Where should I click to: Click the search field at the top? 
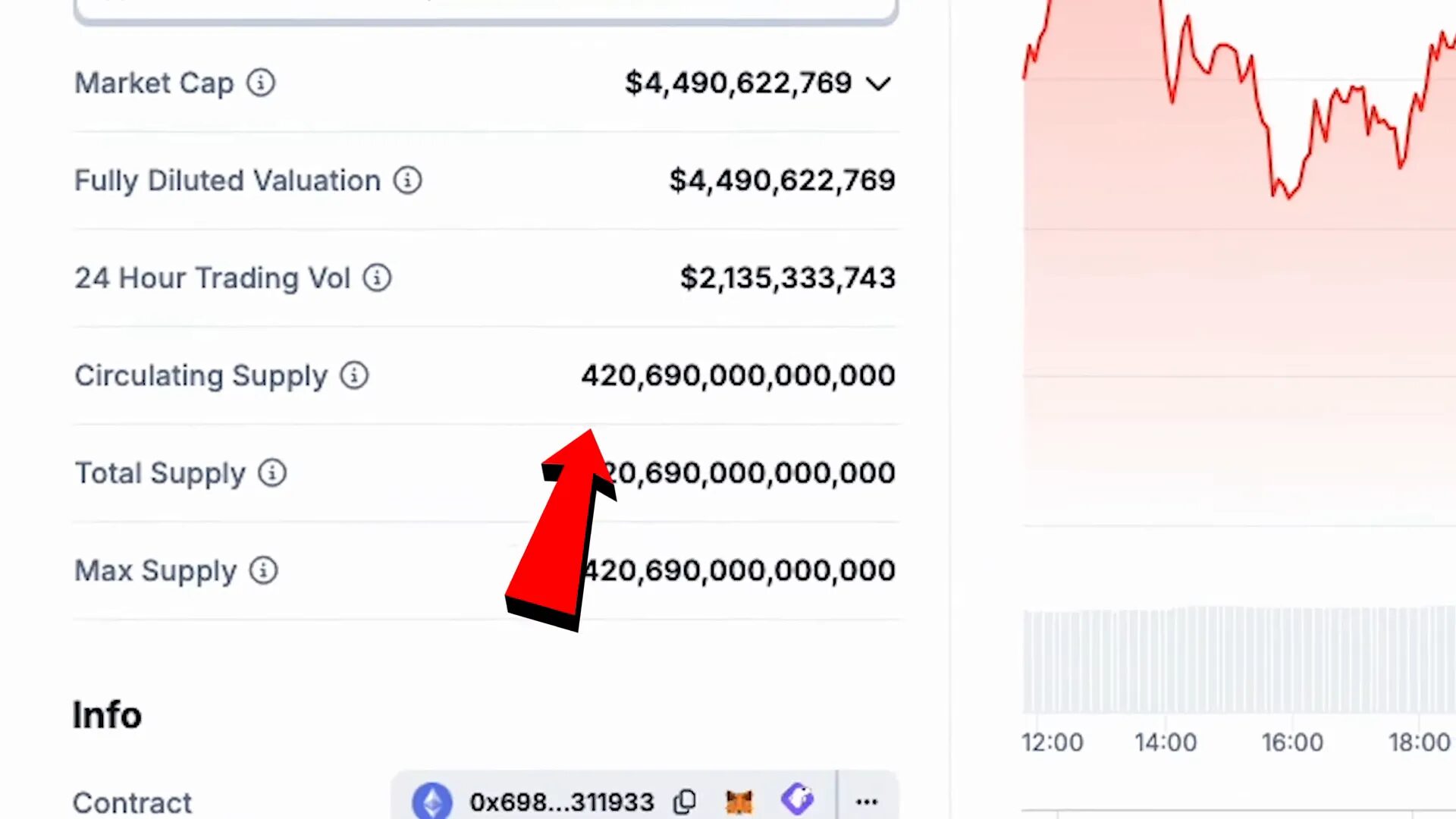pos(485,8)
